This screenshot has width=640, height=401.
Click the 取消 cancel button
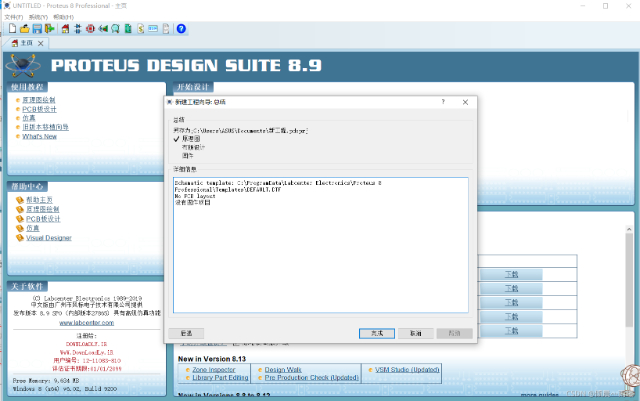[x=416, y=334]
